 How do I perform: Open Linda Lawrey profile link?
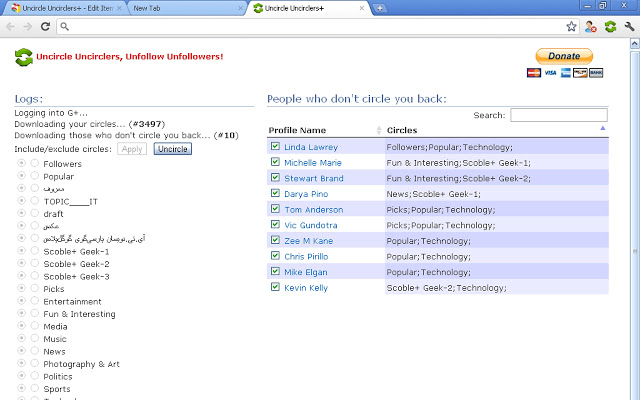(x=311, y=147)
